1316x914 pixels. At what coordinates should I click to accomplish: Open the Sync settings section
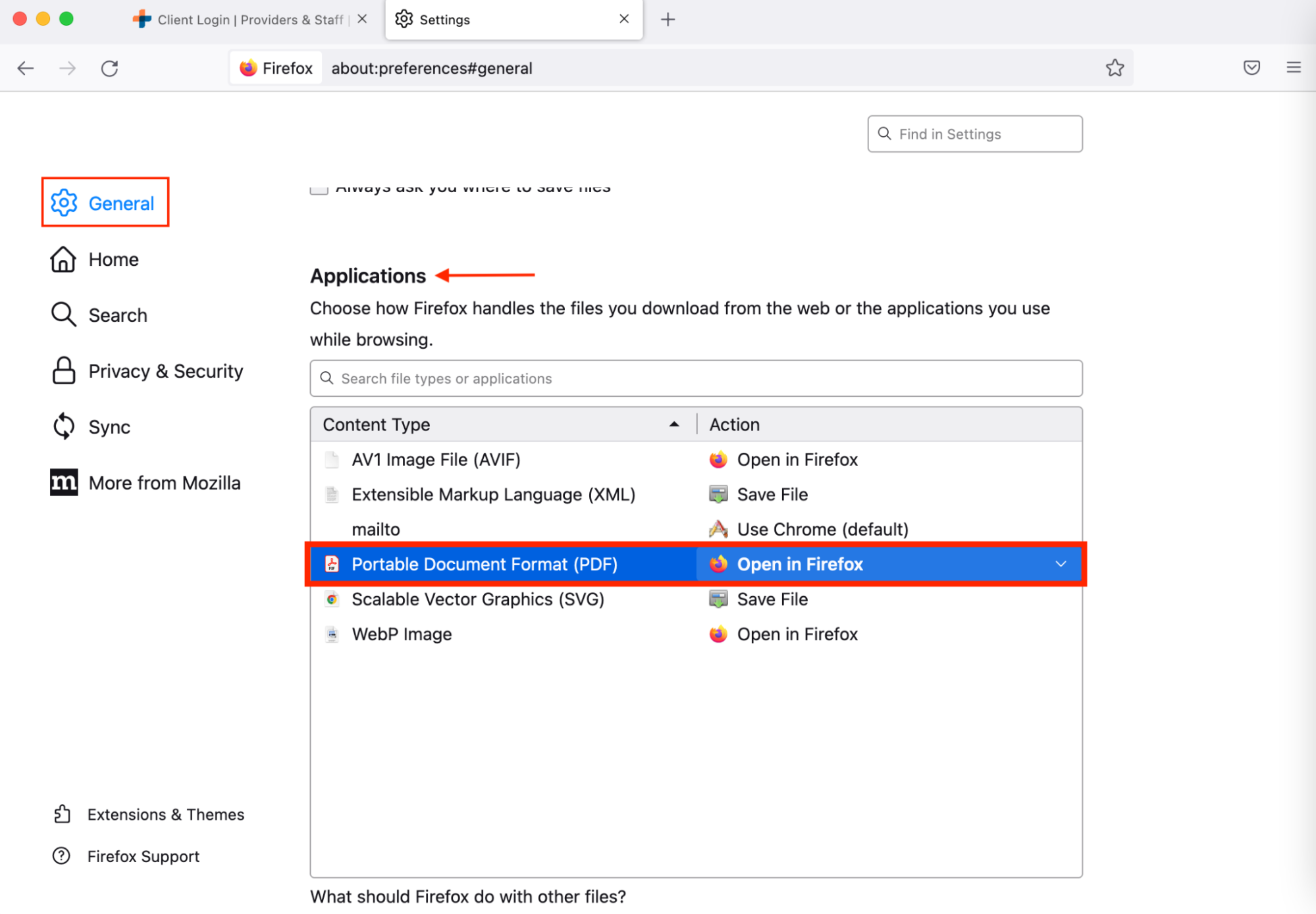click(x=109, y=426)
